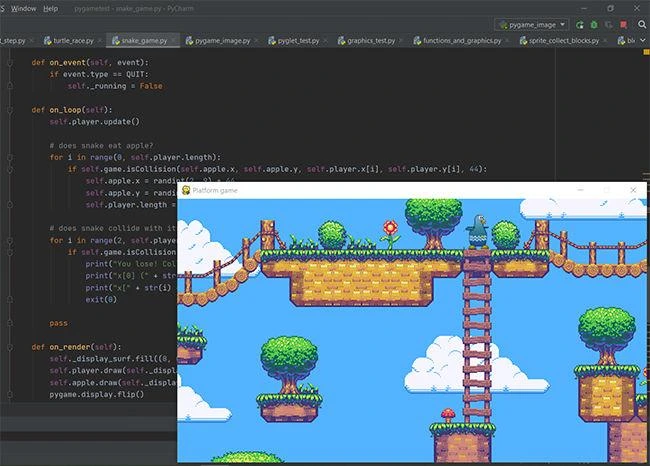Switch to the pygame_image.py tab

click(223, 41)
